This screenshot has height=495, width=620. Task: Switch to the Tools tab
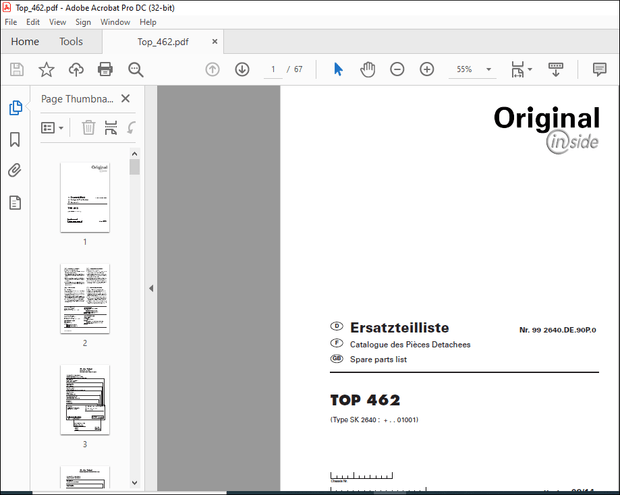coord(71,42)
